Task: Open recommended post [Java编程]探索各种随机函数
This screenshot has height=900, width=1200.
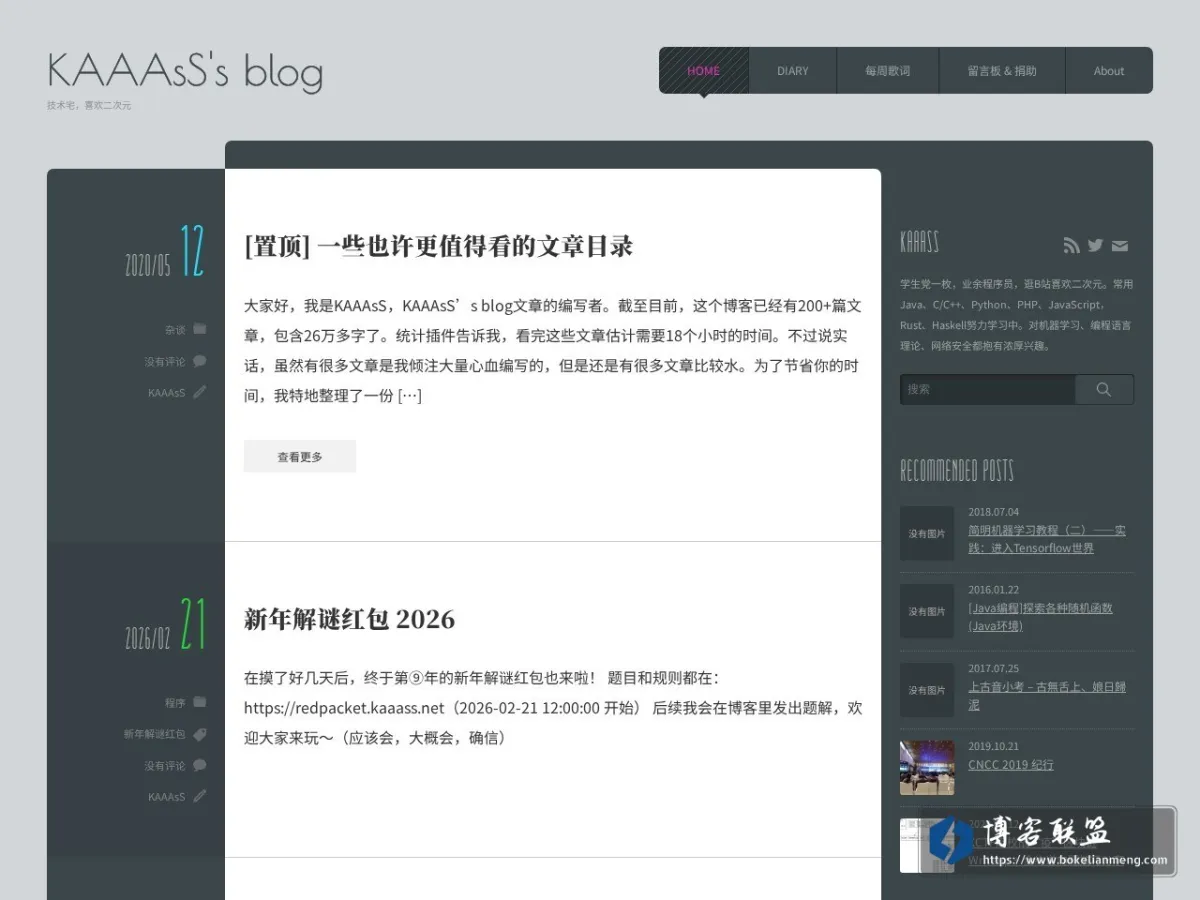Action: click(x=1040, y=617)
